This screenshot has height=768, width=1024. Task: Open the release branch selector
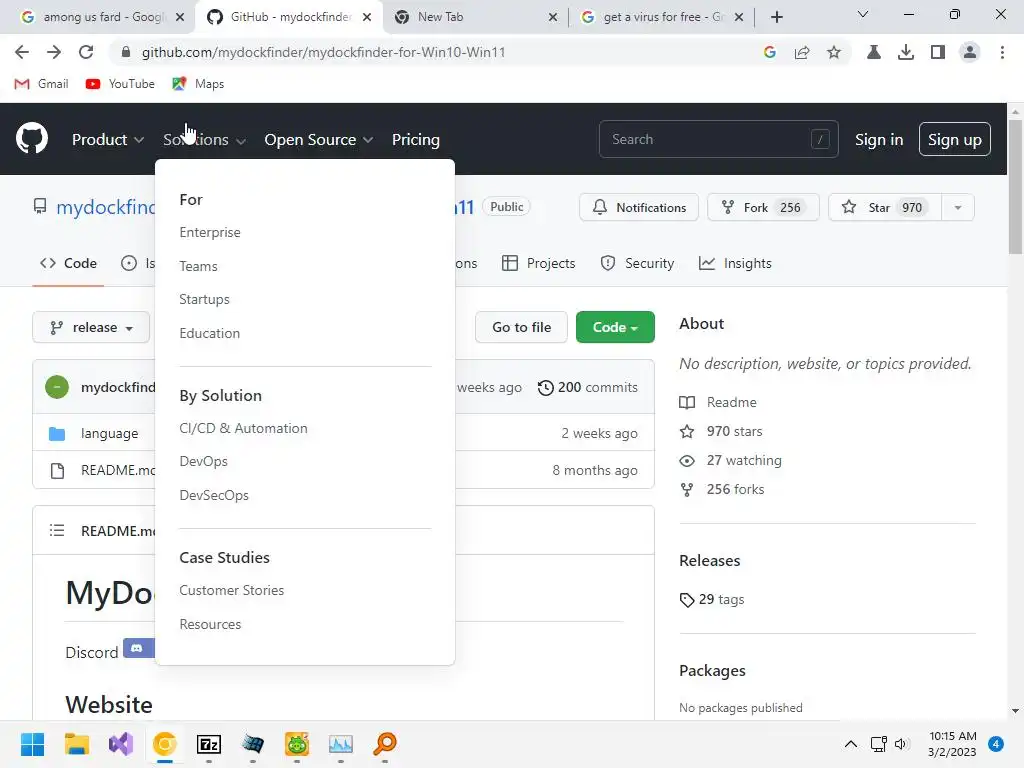point(91,327)
